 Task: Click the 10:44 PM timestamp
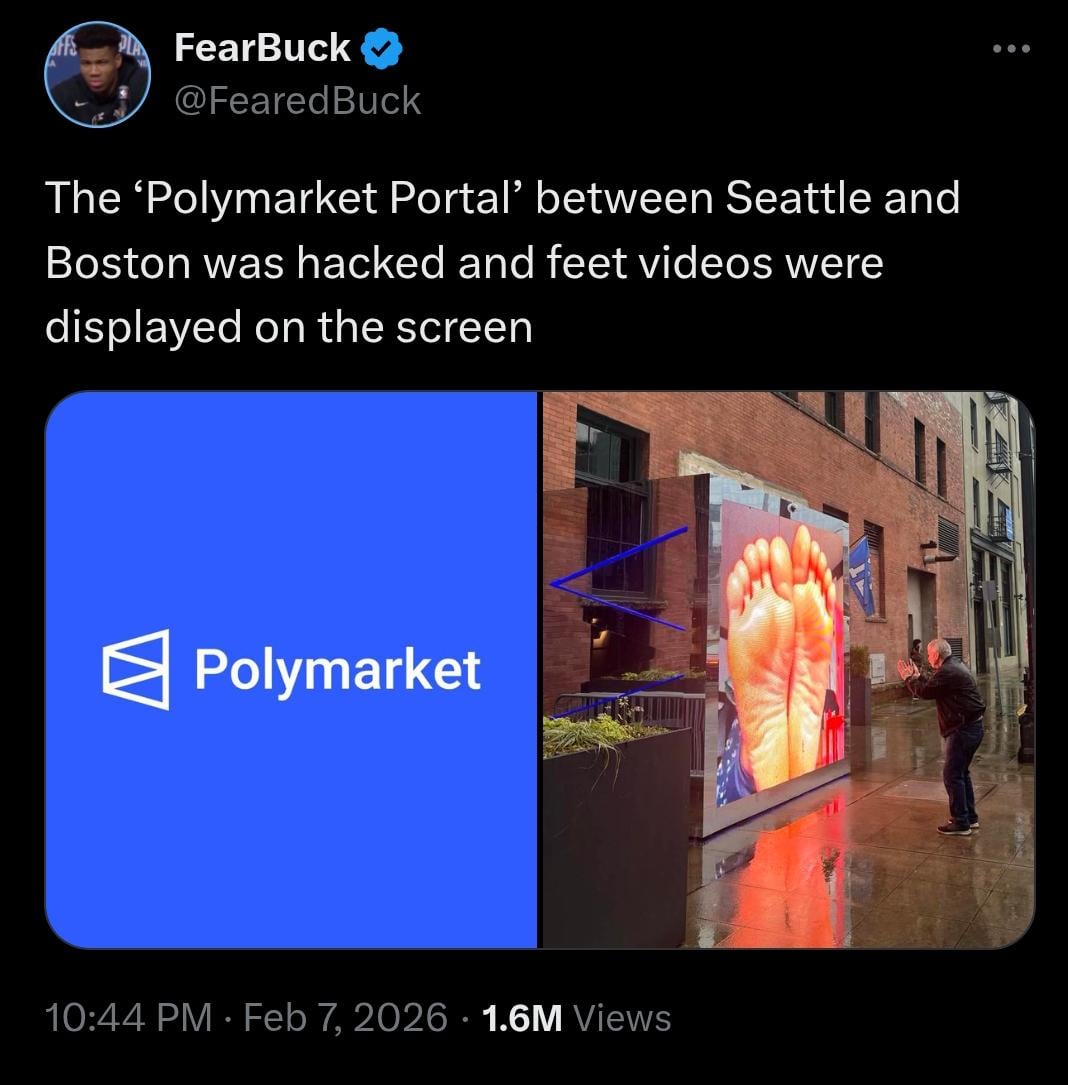pos(129,1018)
